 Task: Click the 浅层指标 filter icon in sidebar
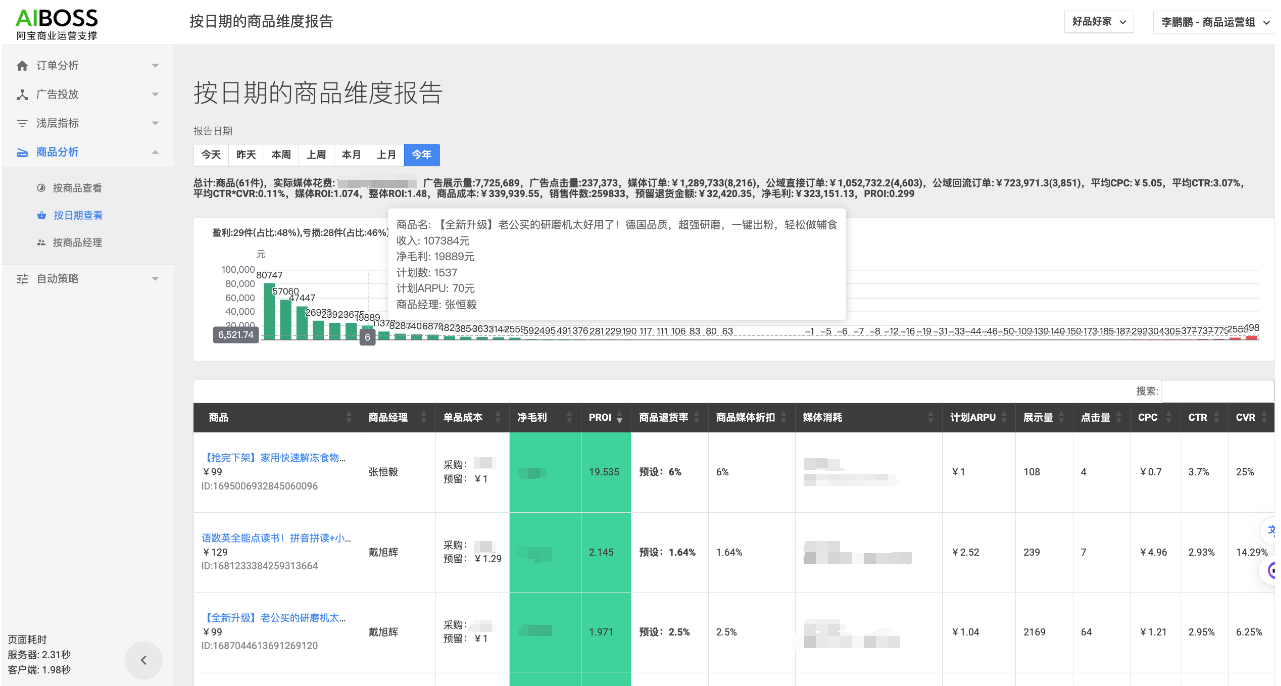(22, 124)
